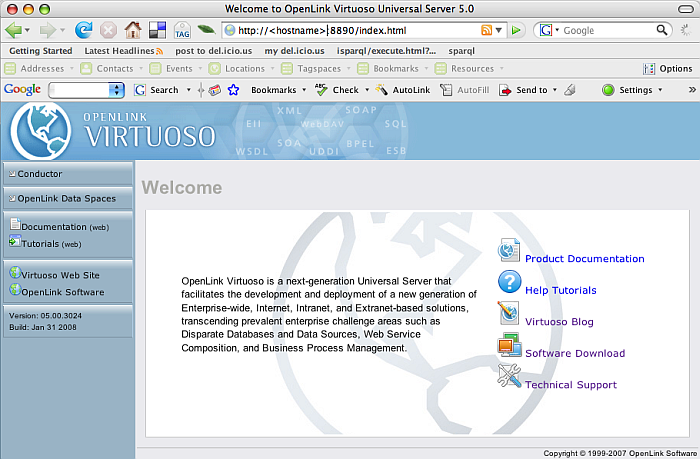Open the del.icio.us checkered bookmarks icon
The height and width of the screenshot is (459, 700).
coord(158,30)
